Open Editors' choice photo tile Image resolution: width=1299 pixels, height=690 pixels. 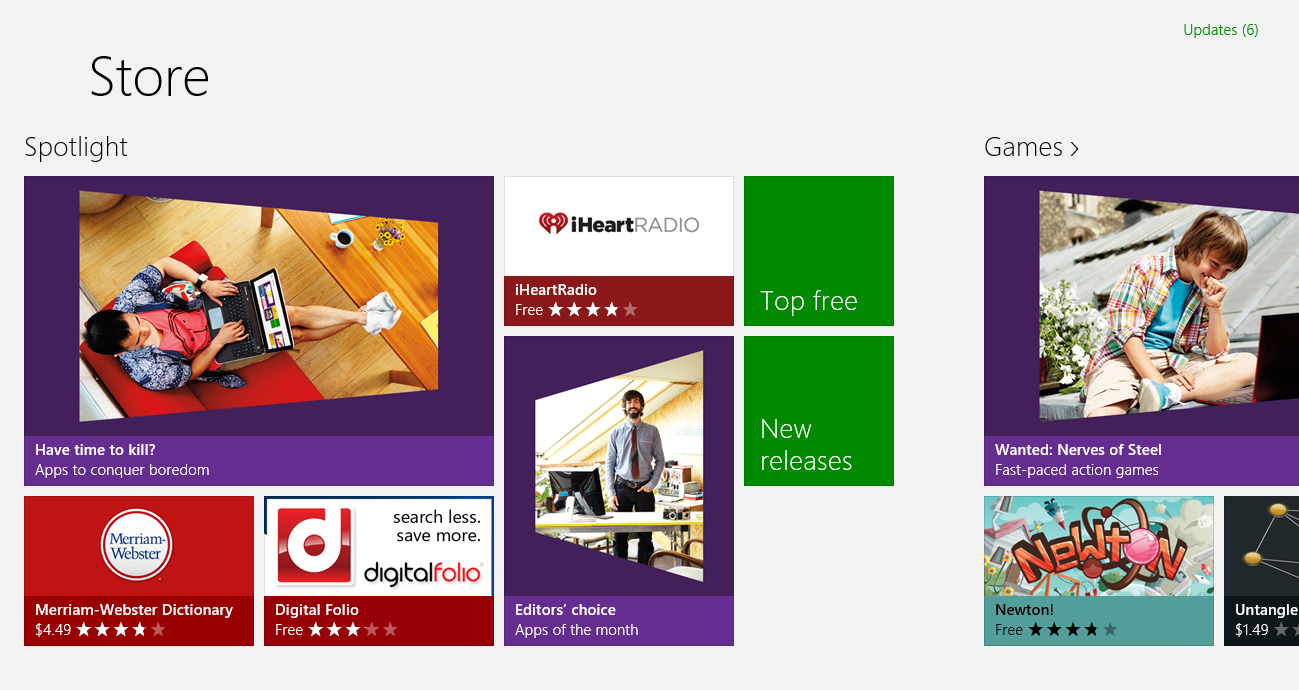(x=618, y=466)
